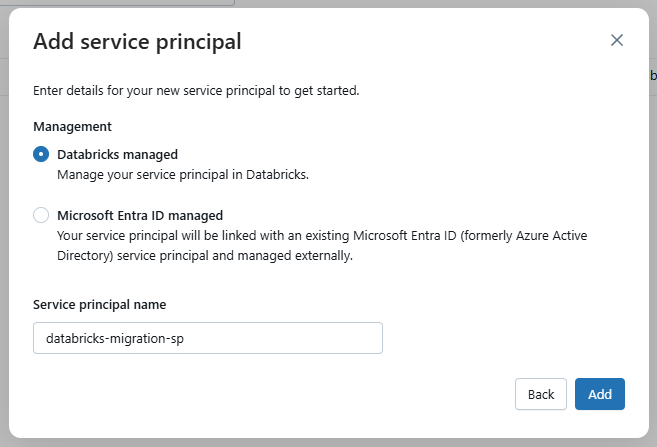Click the Service principal name field

pos(208,338)
